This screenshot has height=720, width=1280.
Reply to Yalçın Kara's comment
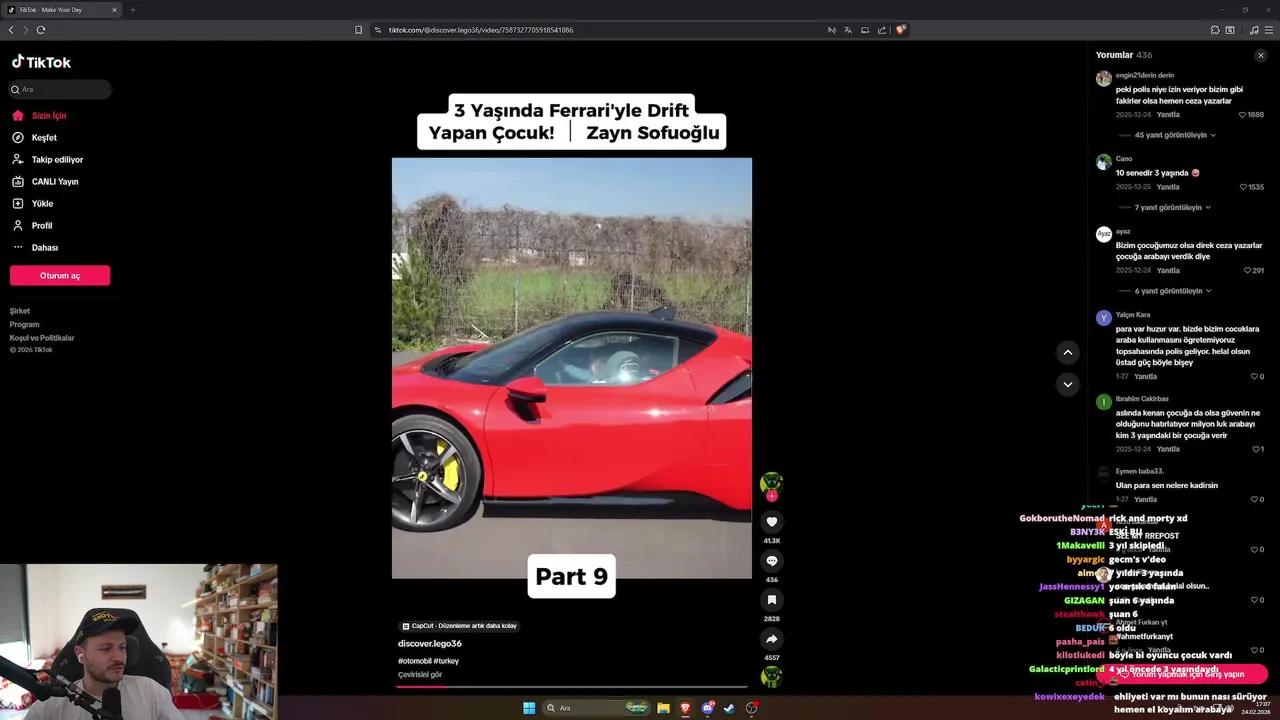point(1146,377)
